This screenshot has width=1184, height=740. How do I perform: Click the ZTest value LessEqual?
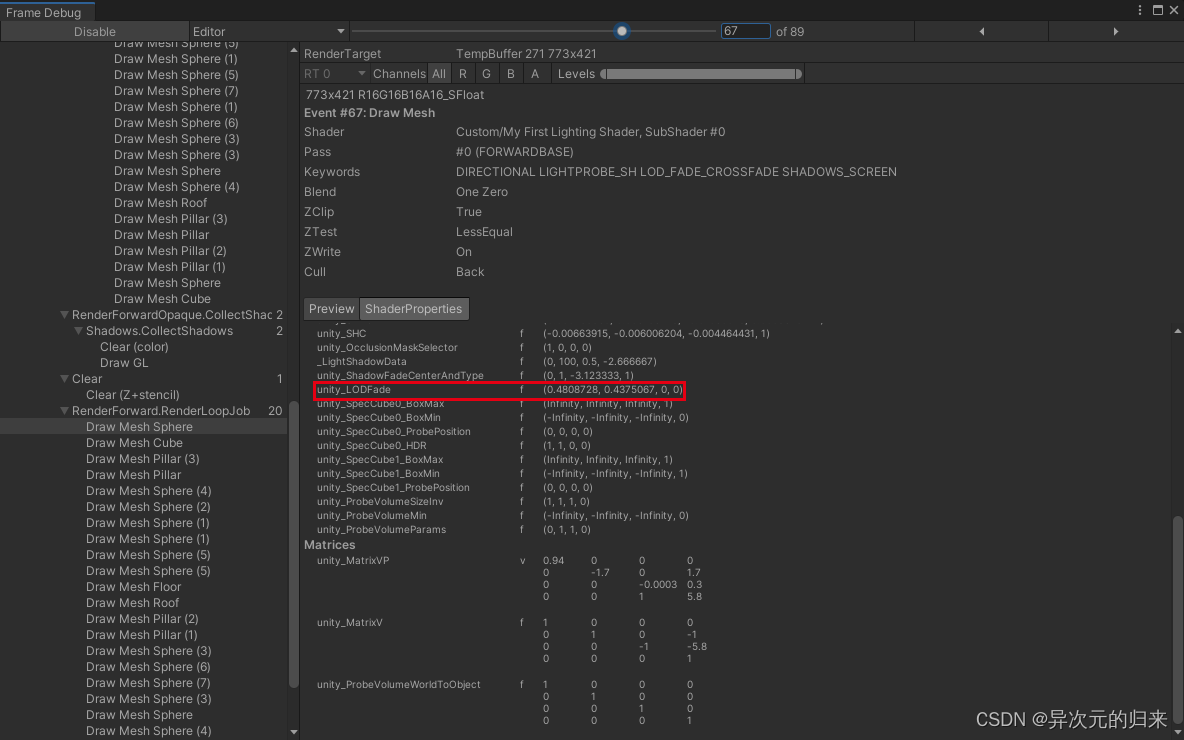coord(484,232)
